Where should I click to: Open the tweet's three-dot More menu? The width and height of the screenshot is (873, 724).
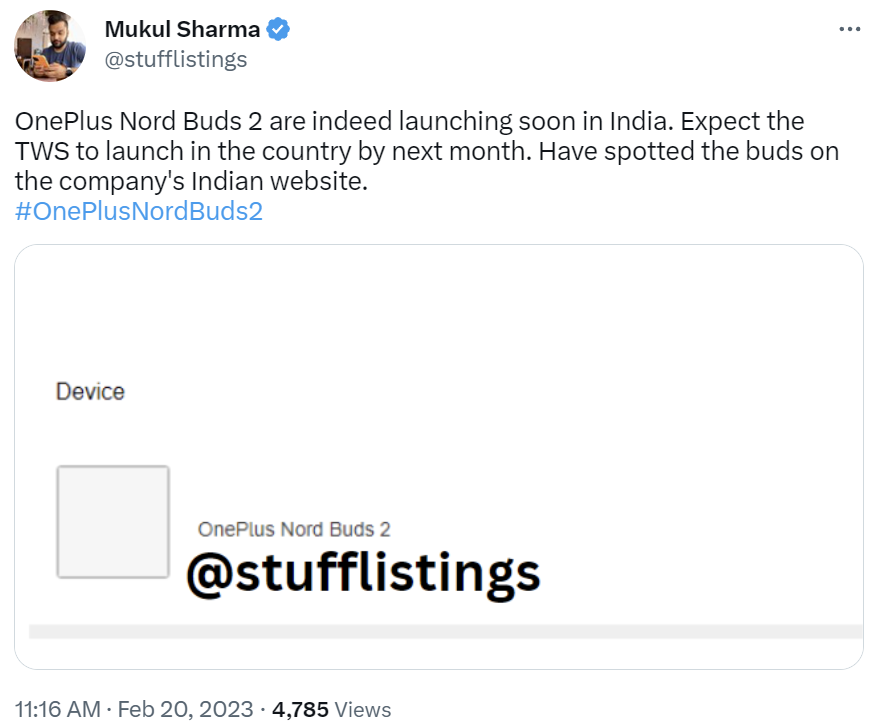(848, 29)
